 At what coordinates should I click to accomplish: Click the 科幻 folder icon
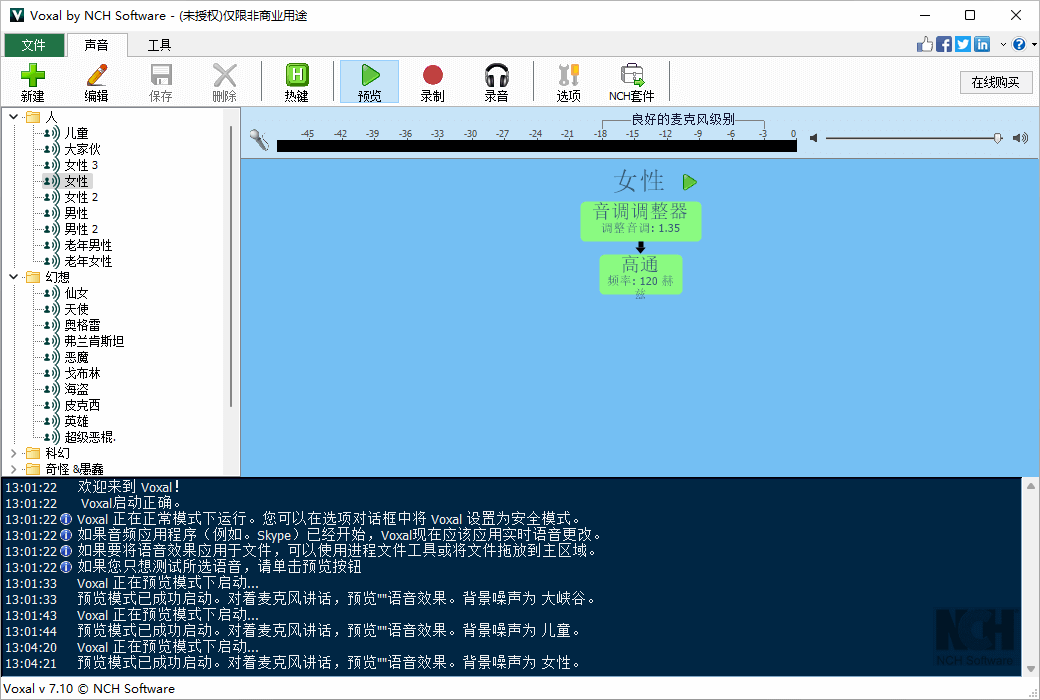point(32,453)
